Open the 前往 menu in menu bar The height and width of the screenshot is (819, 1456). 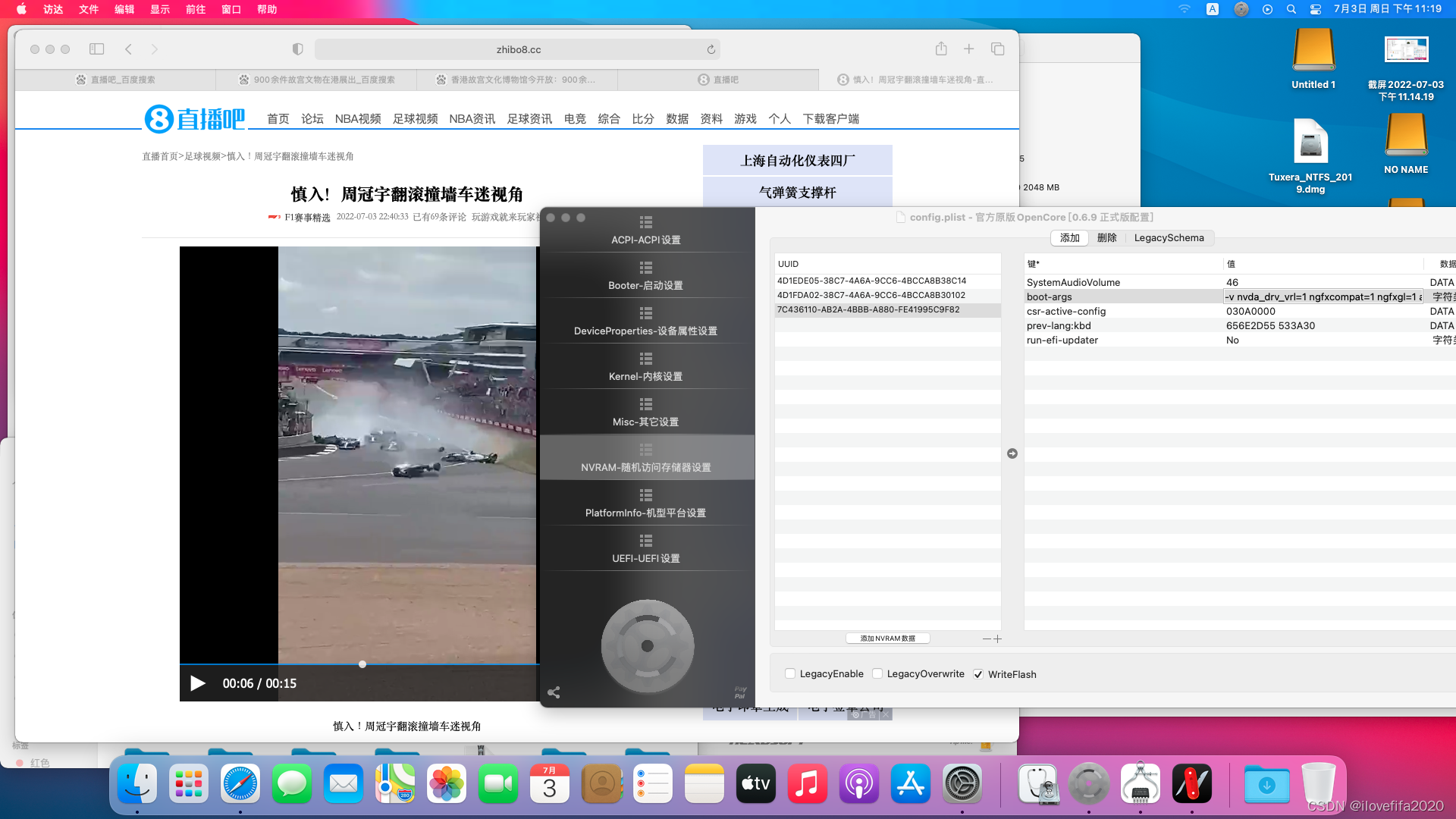[195, 9]
